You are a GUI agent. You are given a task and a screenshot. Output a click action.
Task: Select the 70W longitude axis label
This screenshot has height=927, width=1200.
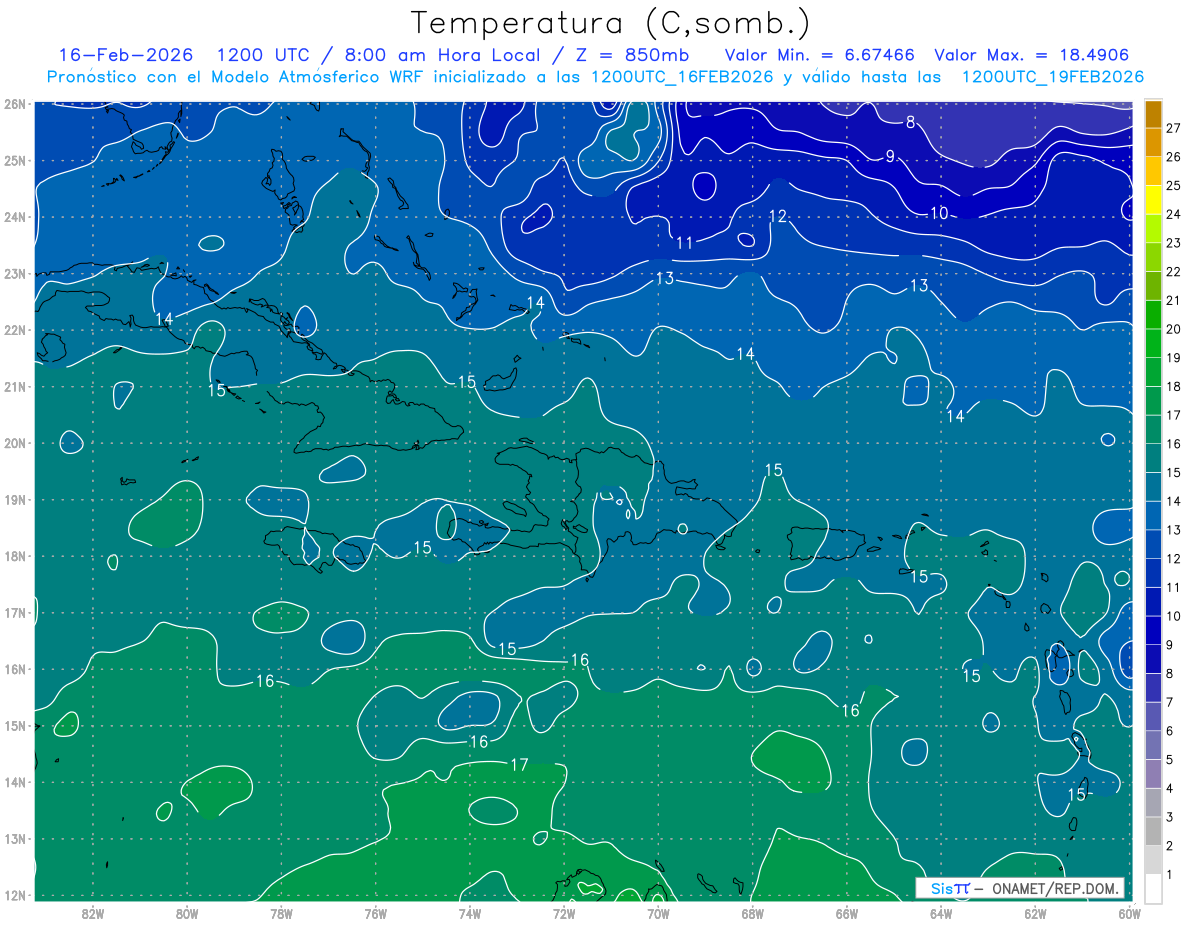point(658,913)
